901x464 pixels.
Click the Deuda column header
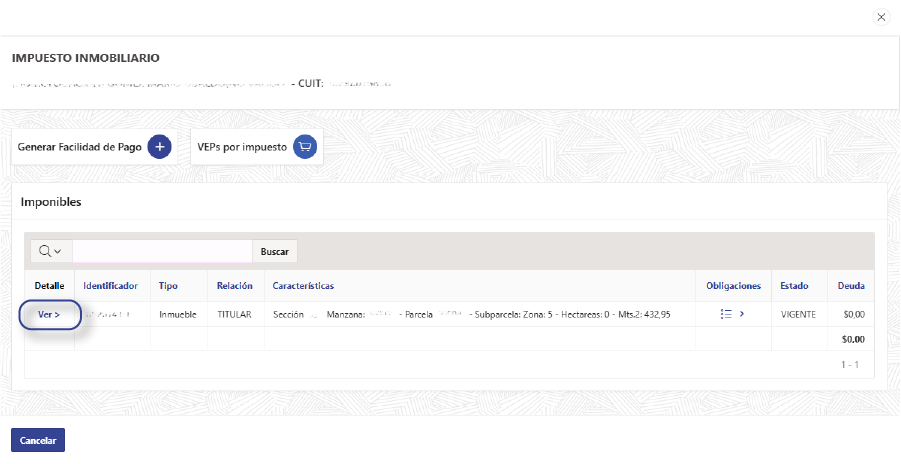[851, 286]
